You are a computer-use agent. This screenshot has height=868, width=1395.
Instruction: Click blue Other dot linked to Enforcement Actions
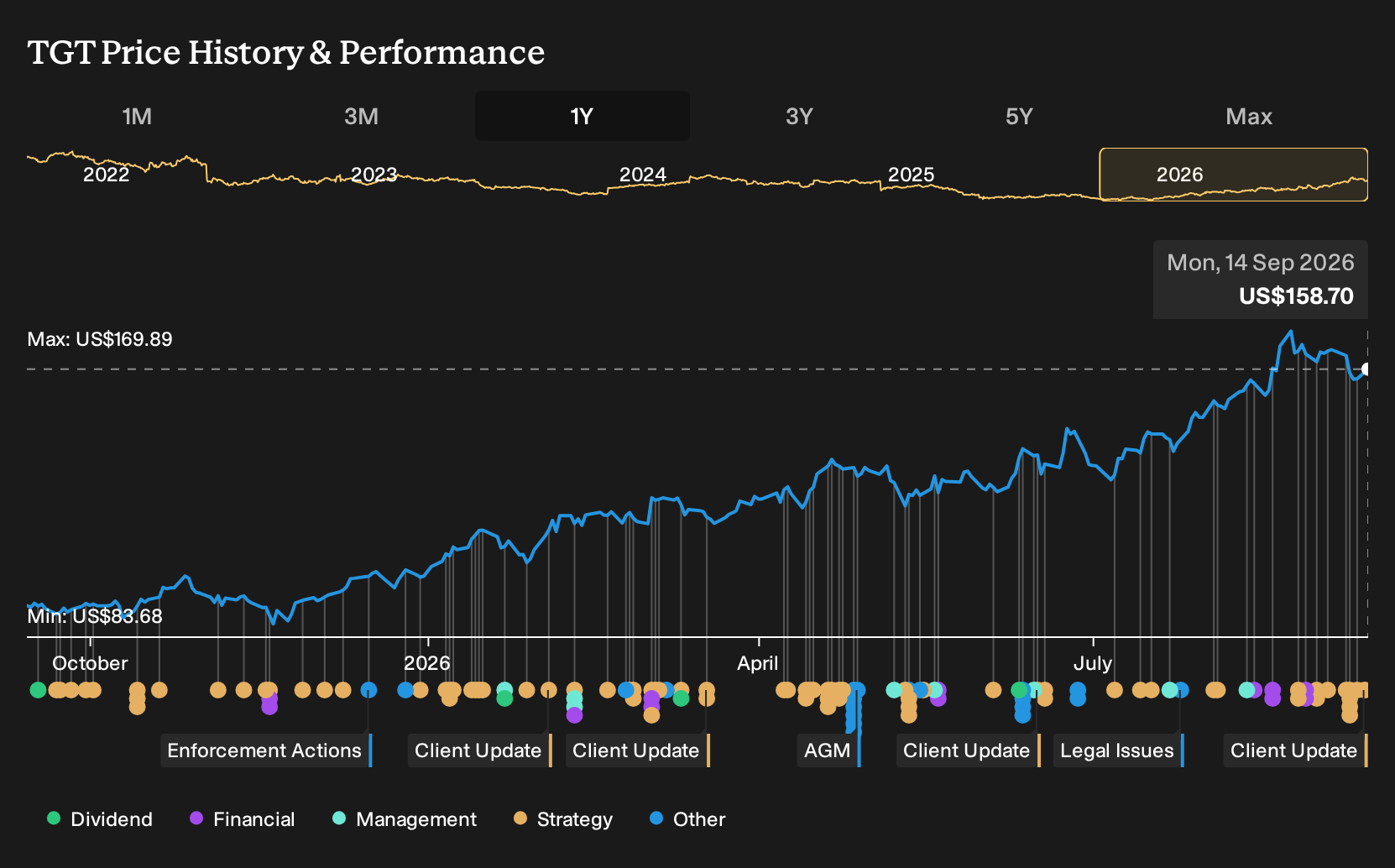pos(368,690)
